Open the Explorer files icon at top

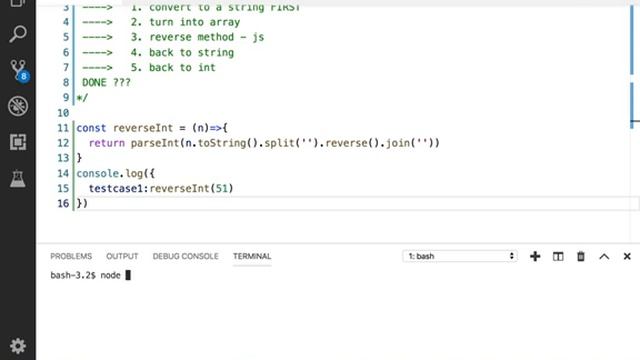pyautogui.click(x=18, y=3)
